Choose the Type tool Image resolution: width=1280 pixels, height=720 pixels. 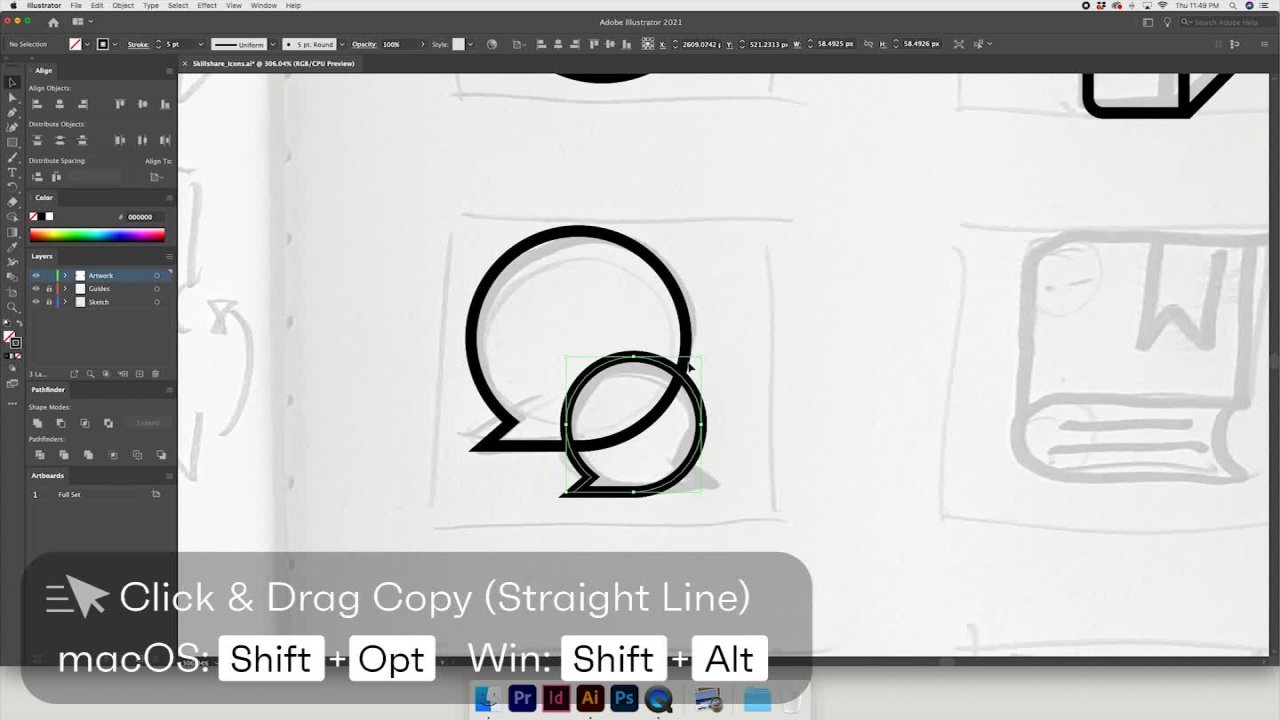tap(12, 172)
